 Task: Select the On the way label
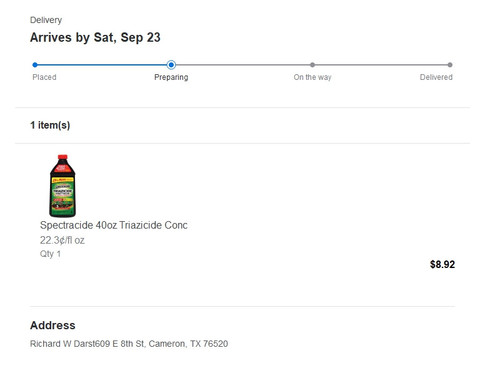[312, 77]
